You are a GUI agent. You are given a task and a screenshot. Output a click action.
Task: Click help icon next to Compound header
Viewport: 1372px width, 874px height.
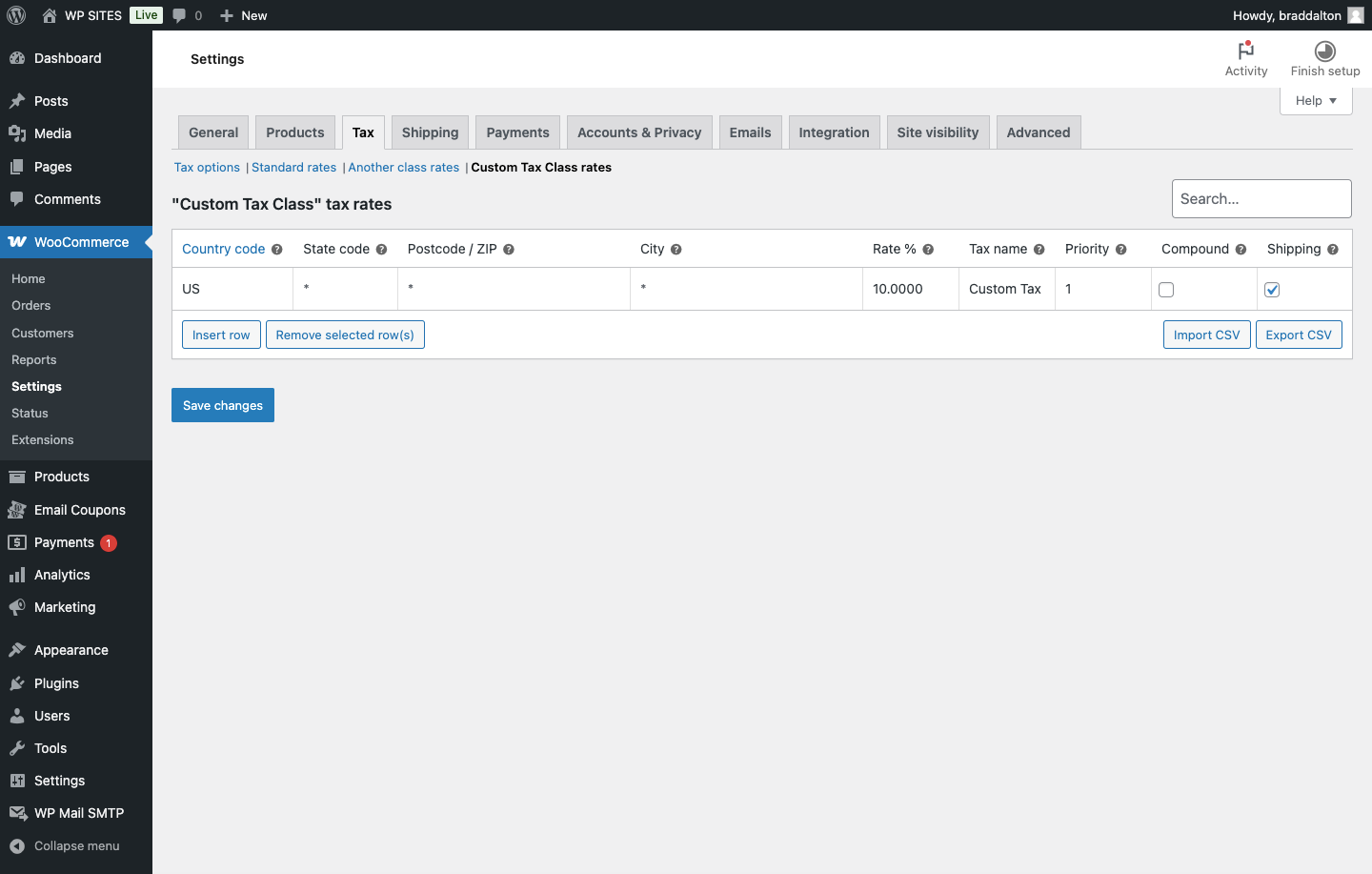pos(1241,250)
